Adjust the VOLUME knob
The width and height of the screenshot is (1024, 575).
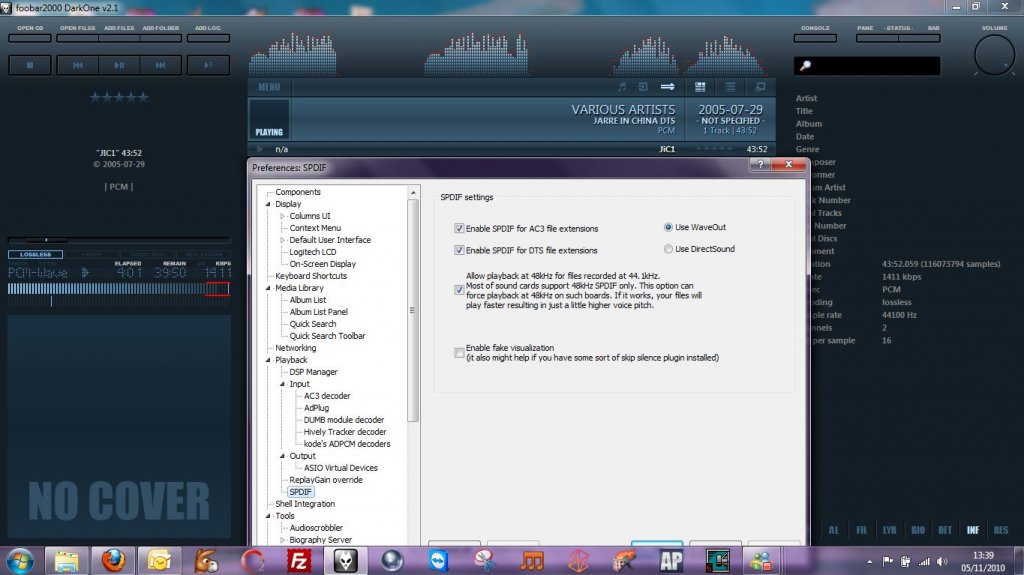994,56
